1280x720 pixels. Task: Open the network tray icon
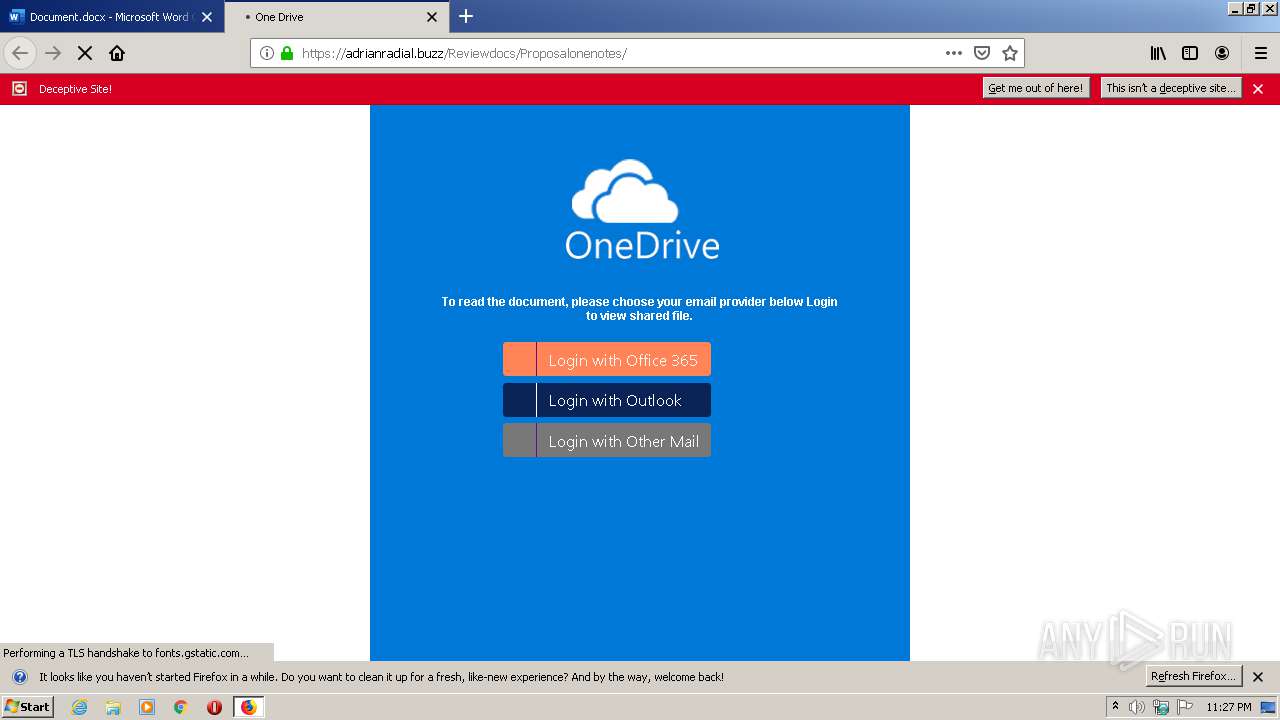(x=1161, y=707)
